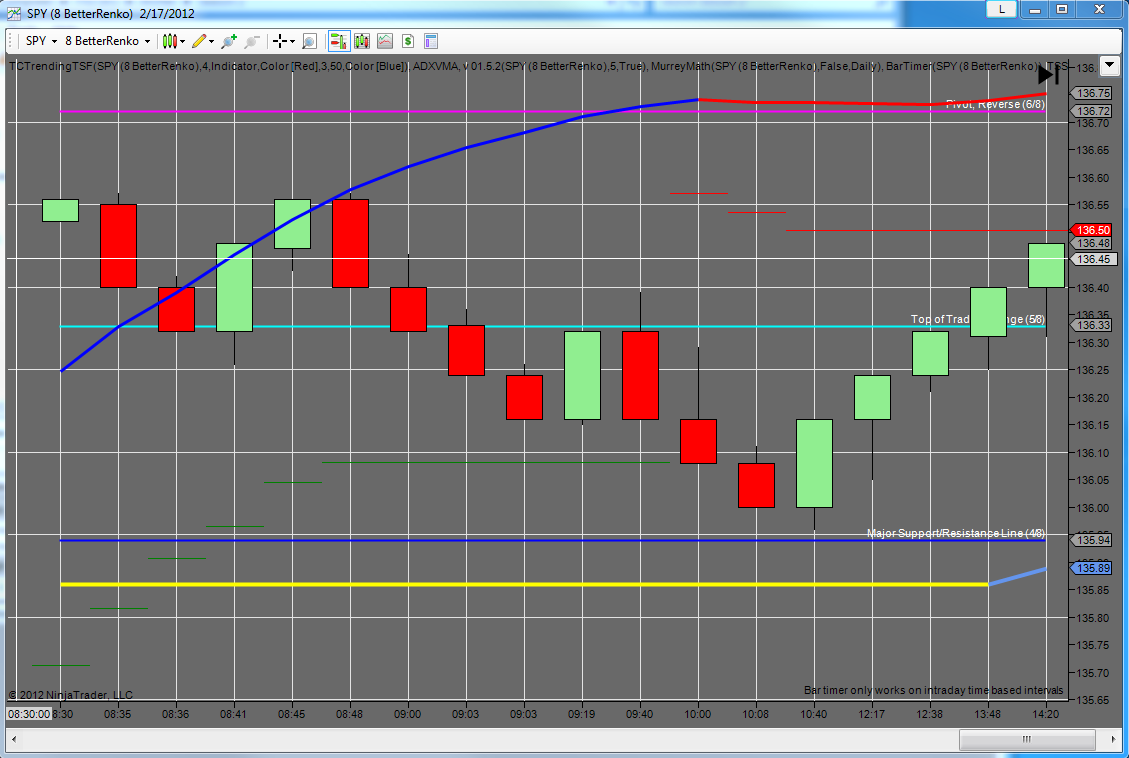Viewport: 1129px width, 758px height.
Task: Open the data series bars icon
Action: [361, 41]
